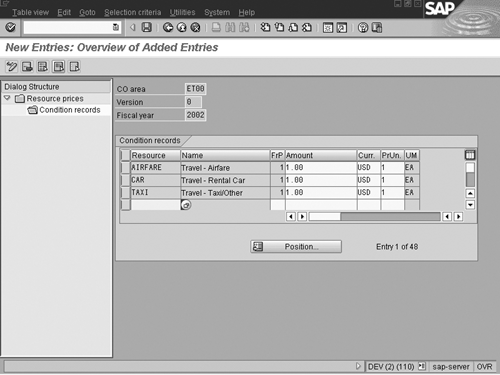Screen dimensions: 500x375
Task: Click the Find binoculars icon
Action: click(x=230, y=27)
